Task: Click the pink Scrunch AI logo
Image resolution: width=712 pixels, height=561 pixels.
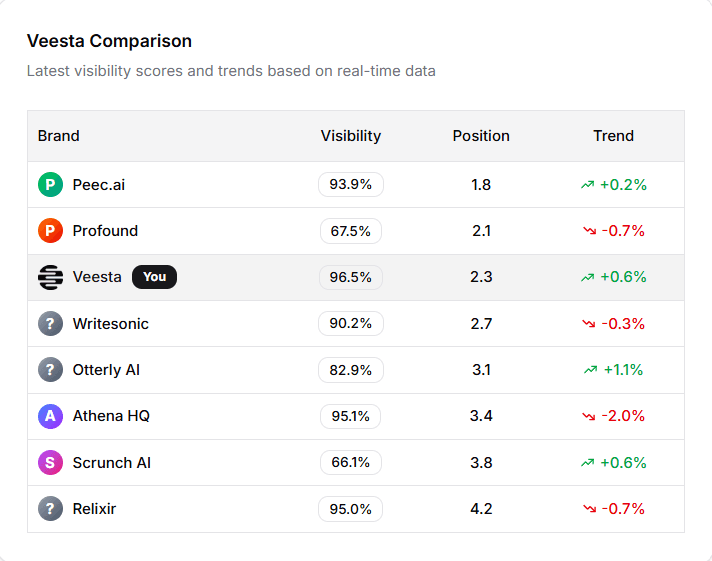Action: pos(50,463)
